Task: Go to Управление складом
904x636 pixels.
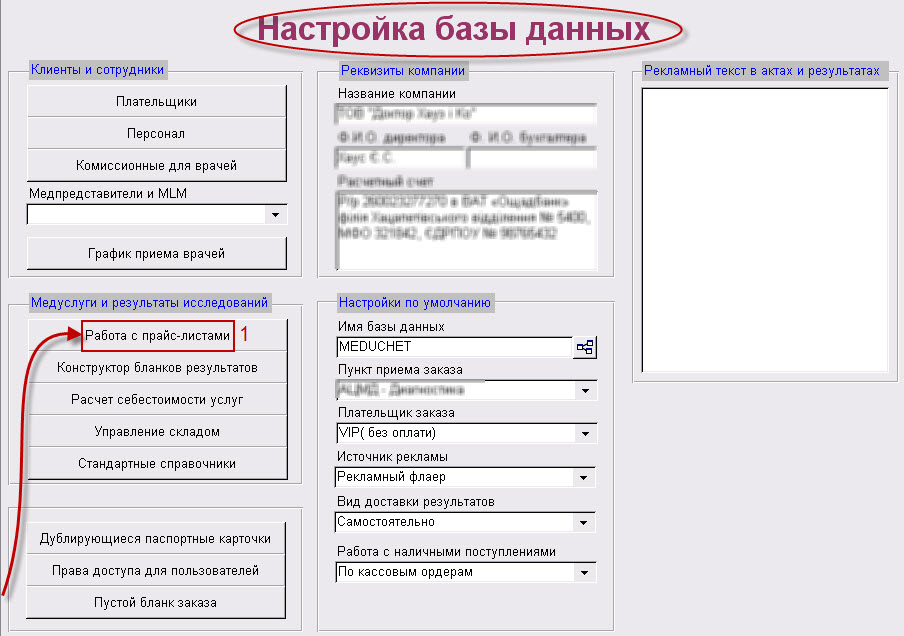Action: (x=157, y=431)
